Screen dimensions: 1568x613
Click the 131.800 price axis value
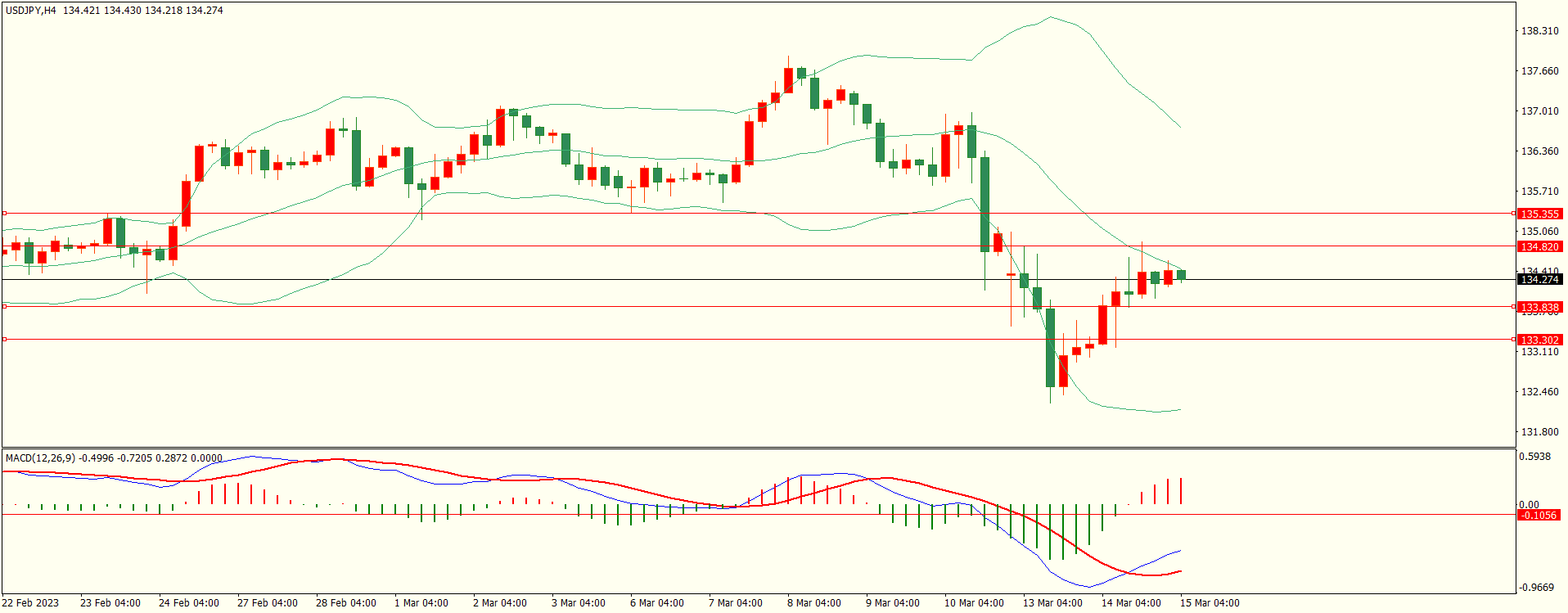pos(1539,432)
